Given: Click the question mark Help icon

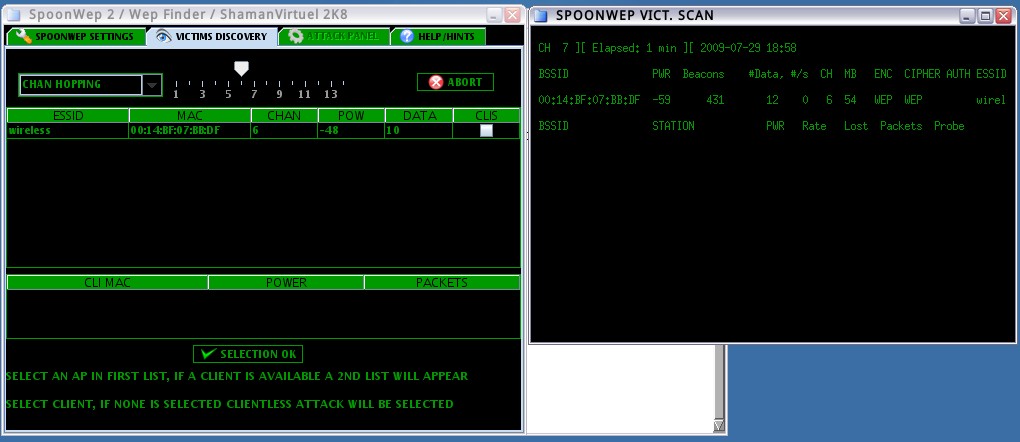Looking at the screenshot, I should click(407, 36).
